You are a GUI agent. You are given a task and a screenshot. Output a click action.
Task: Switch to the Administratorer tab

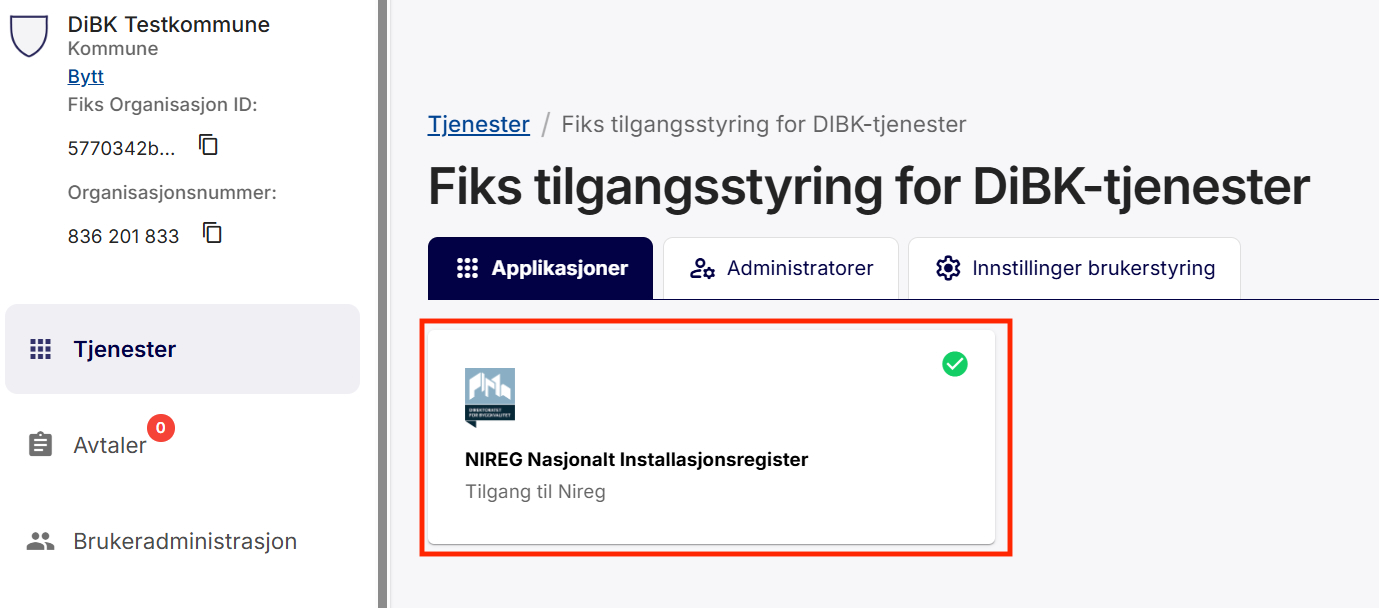(781, 267)
